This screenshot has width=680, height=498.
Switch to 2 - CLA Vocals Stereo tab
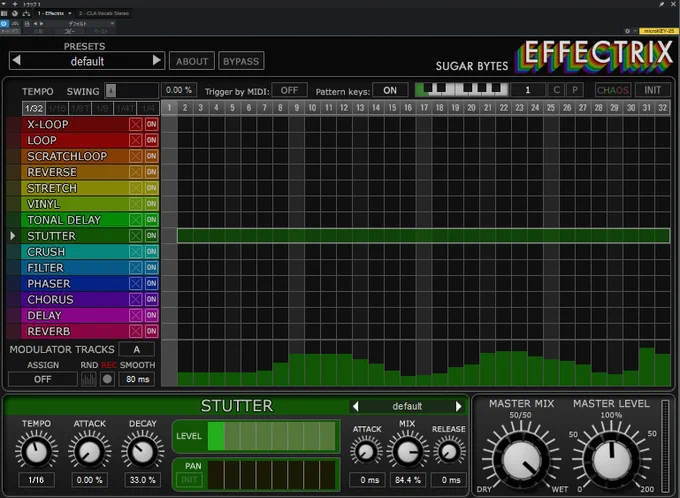click(x=104, y=13)
